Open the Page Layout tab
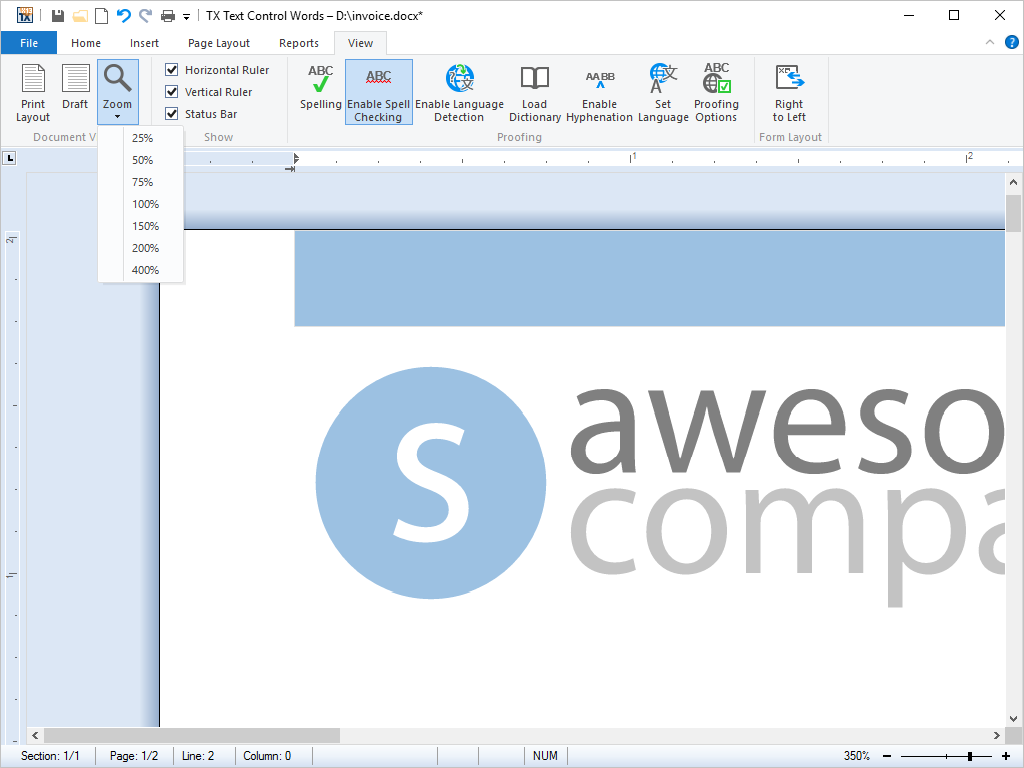 click(x=219, y=43)
